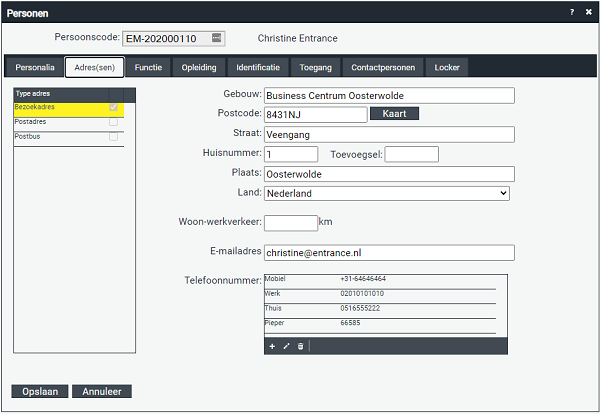Delete the phone number with trash icon
Screen dimensions: 600x414
coord(300,346)
